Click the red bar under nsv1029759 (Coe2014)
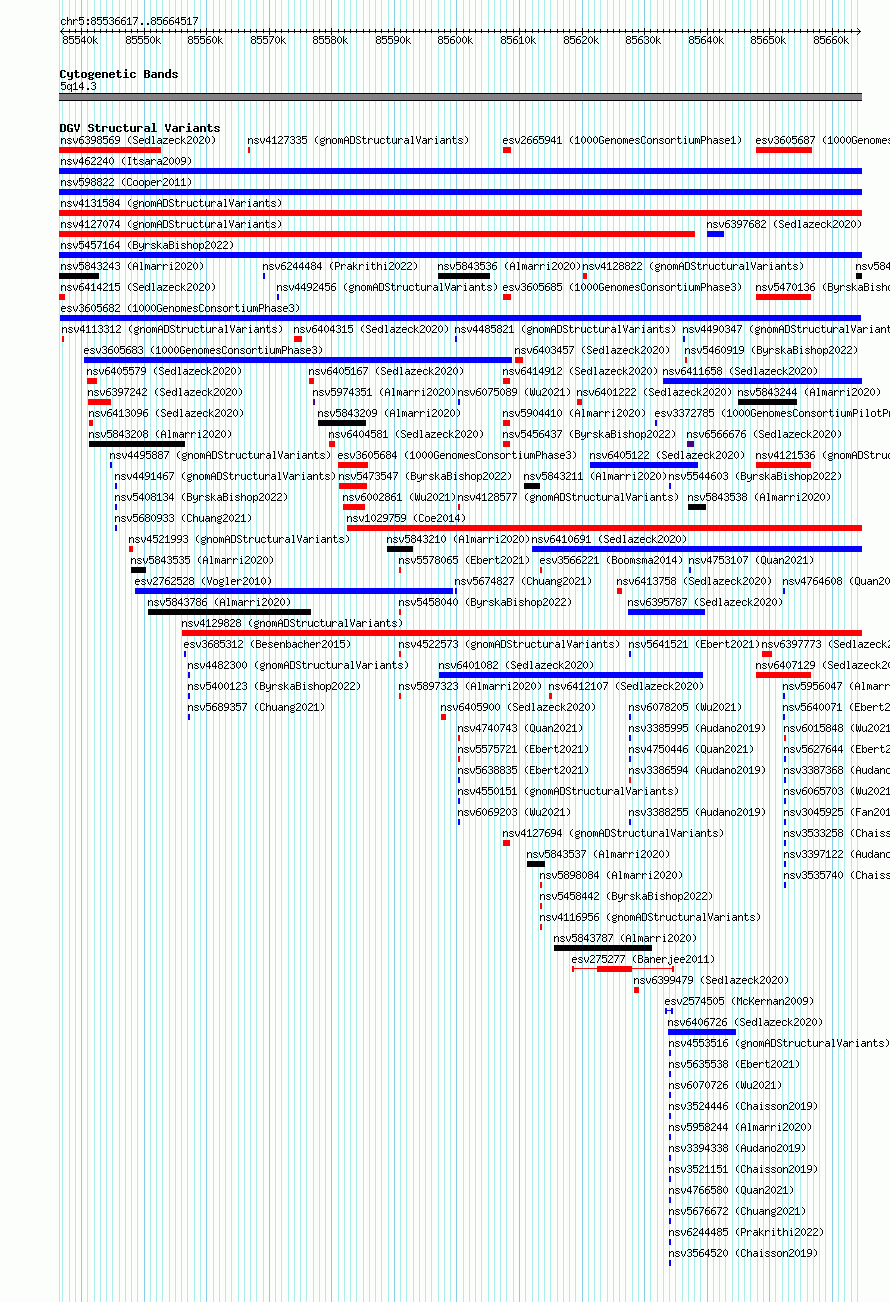Viewport: 890px width, 1302px height. [604, 528]
